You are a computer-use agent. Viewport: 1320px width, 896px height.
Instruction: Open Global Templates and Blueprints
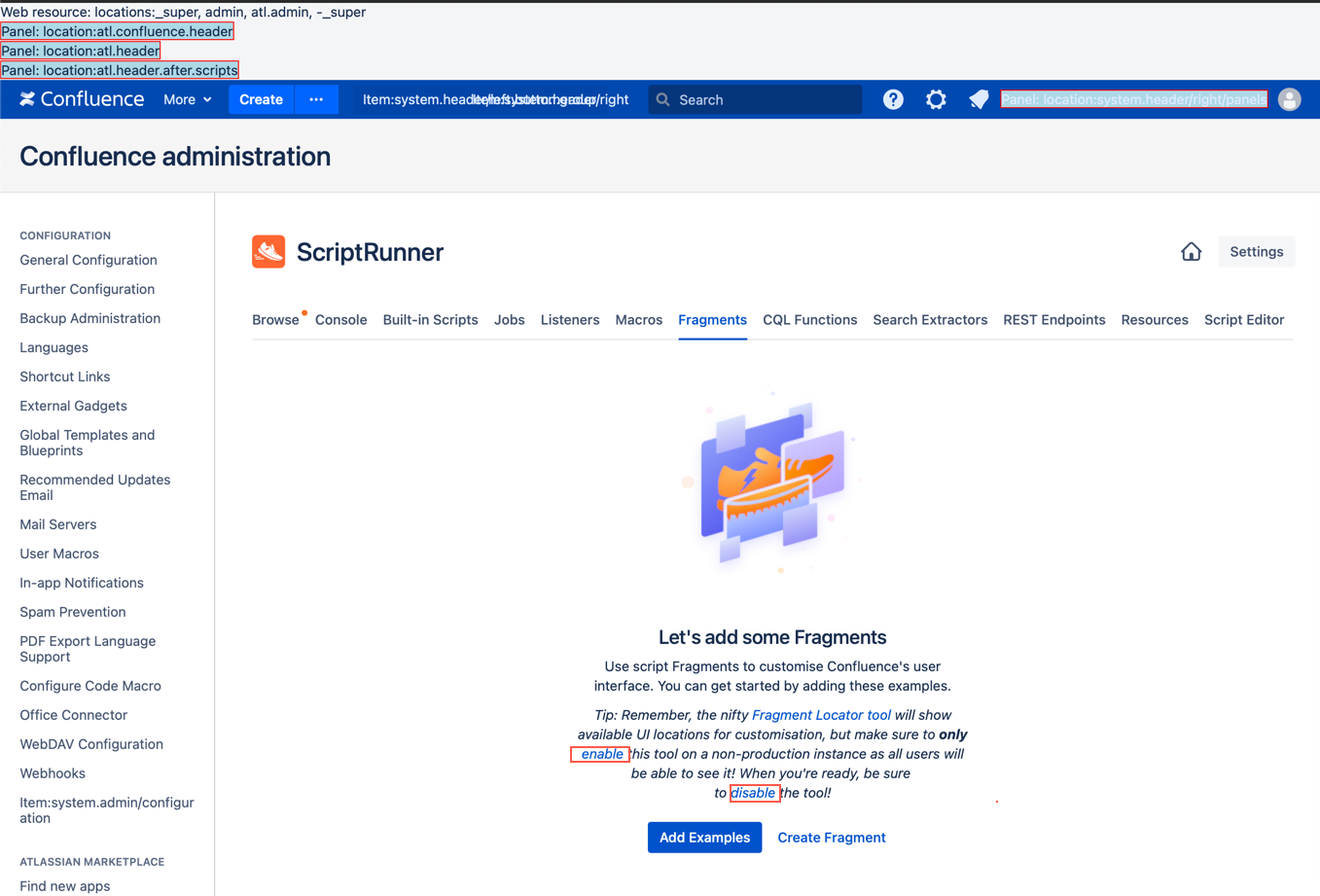coord(88,443)
